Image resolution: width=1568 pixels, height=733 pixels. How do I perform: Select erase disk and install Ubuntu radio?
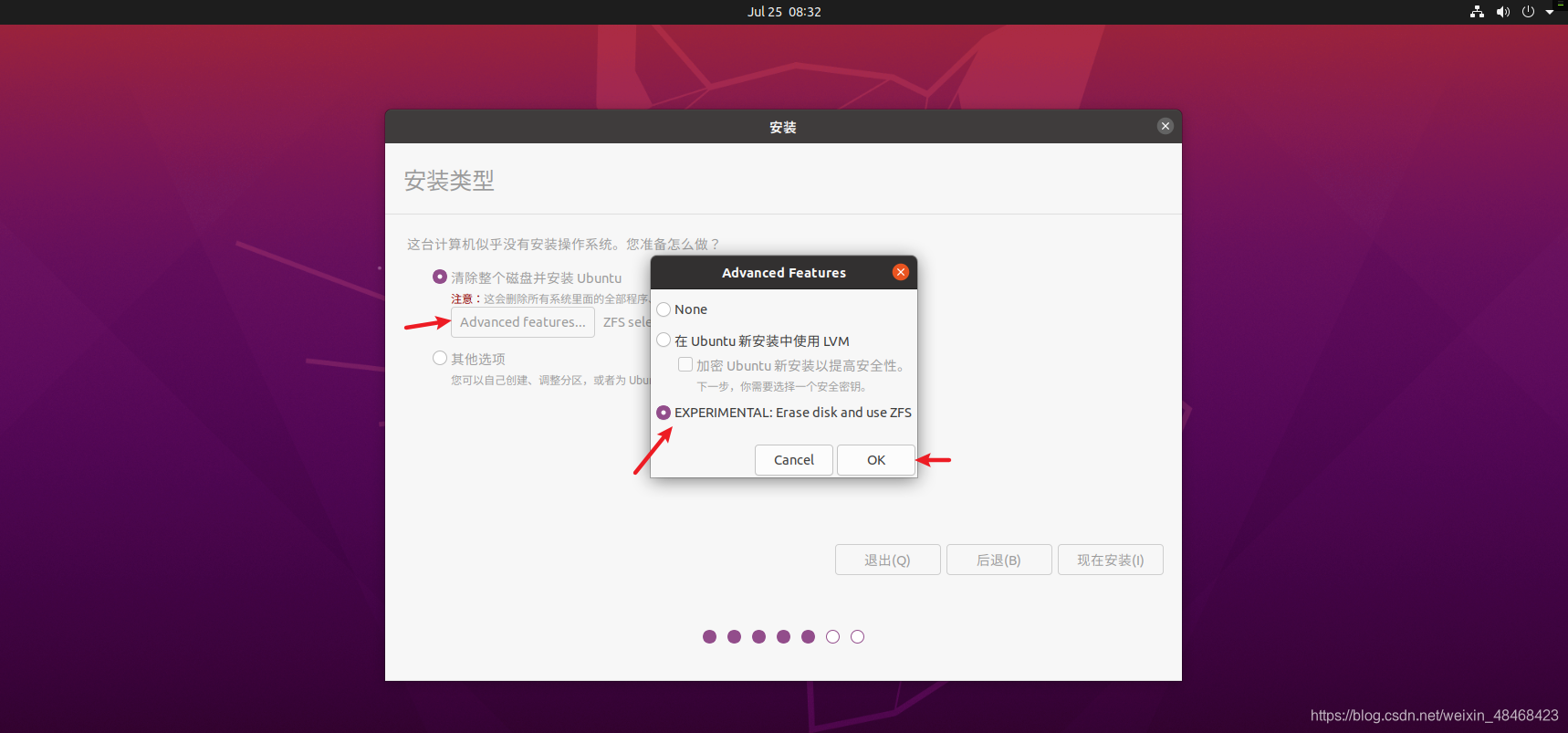coord(440,277)
